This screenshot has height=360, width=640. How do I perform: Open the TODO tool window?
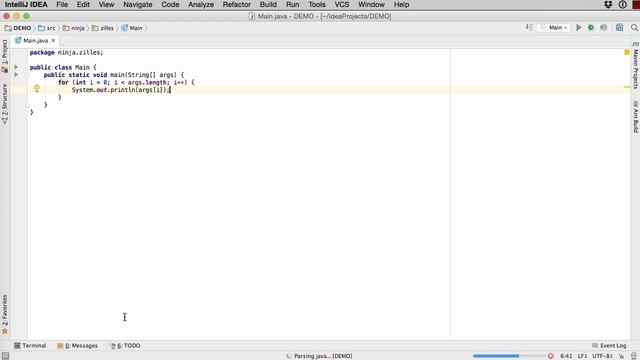(x=125, y=345)
